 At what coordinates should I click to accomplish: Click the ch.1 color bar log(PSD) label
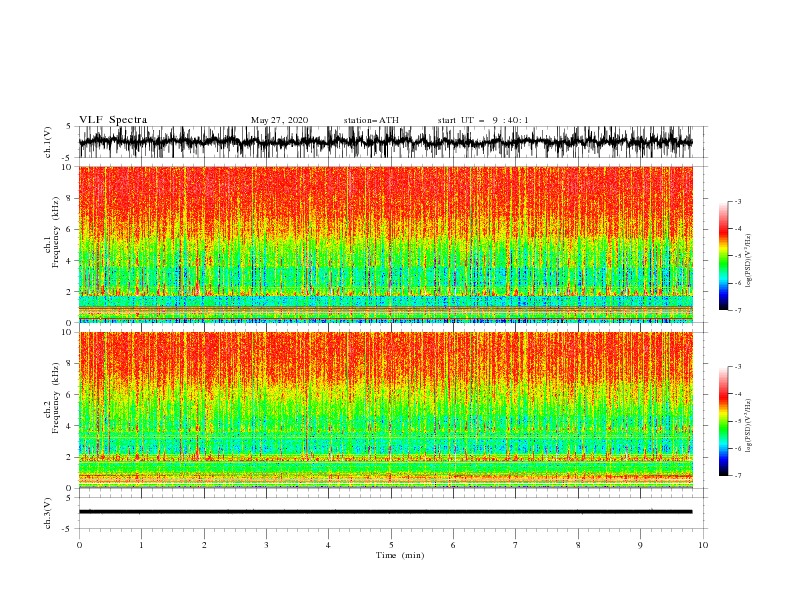pos(749,261)
